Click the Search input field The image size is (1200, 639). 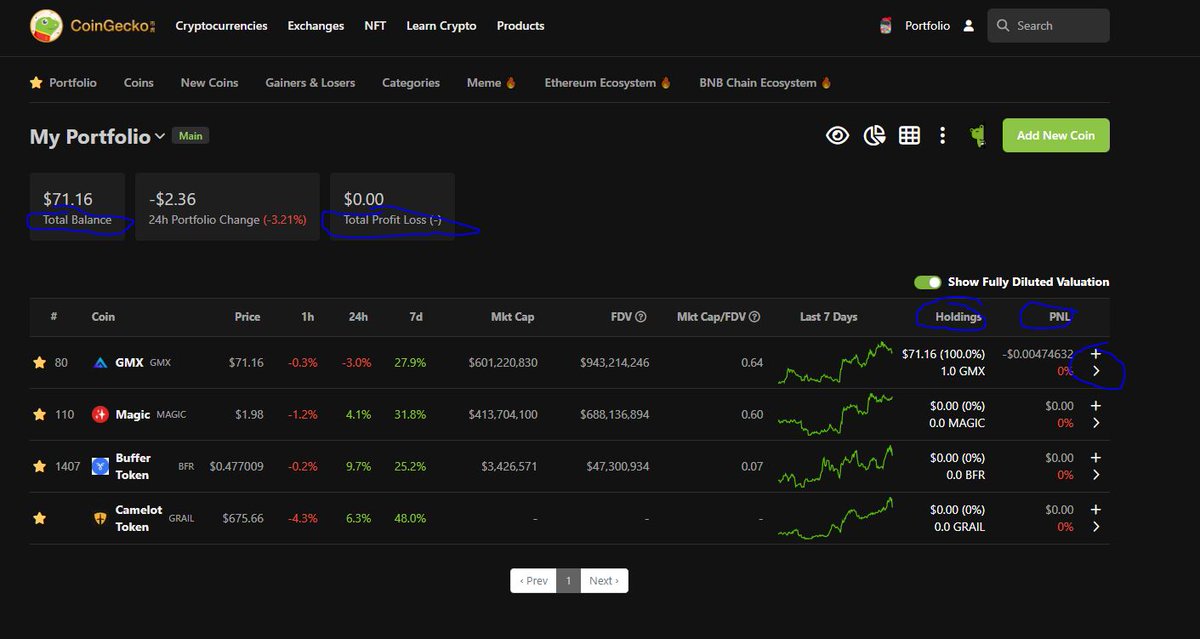click(1048, 26)
